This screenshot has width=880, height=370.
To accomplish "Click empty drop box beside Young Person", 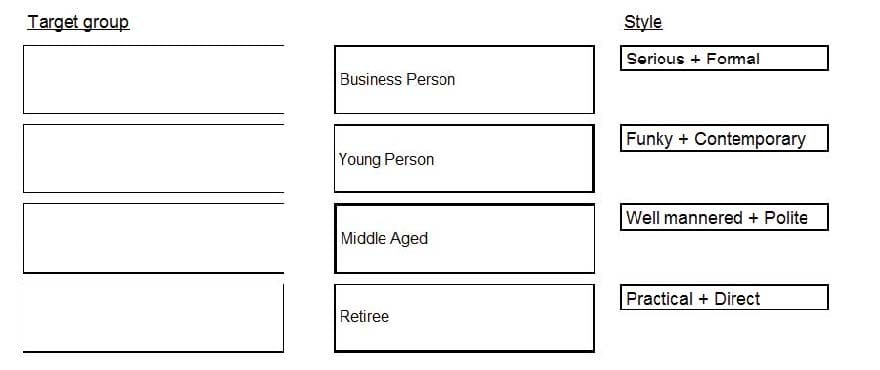I will (153, 159).
